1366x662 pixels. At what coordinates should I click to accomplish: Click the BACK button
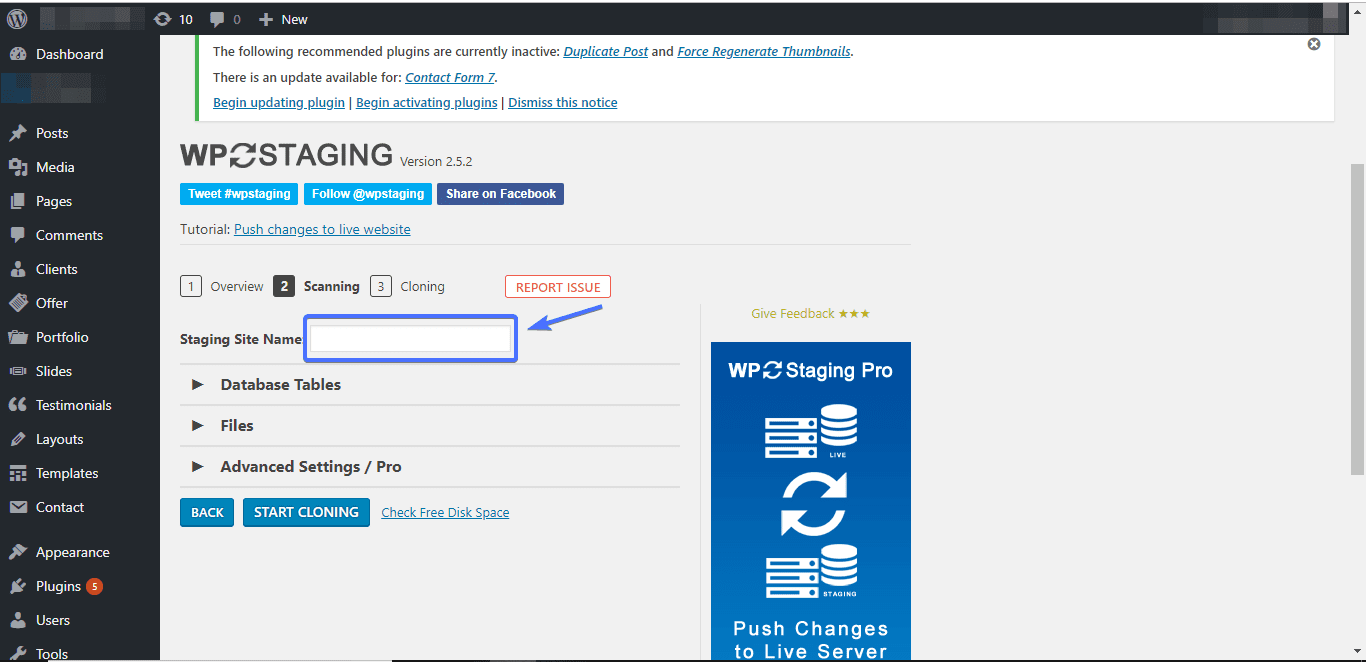tap(207, 512)
